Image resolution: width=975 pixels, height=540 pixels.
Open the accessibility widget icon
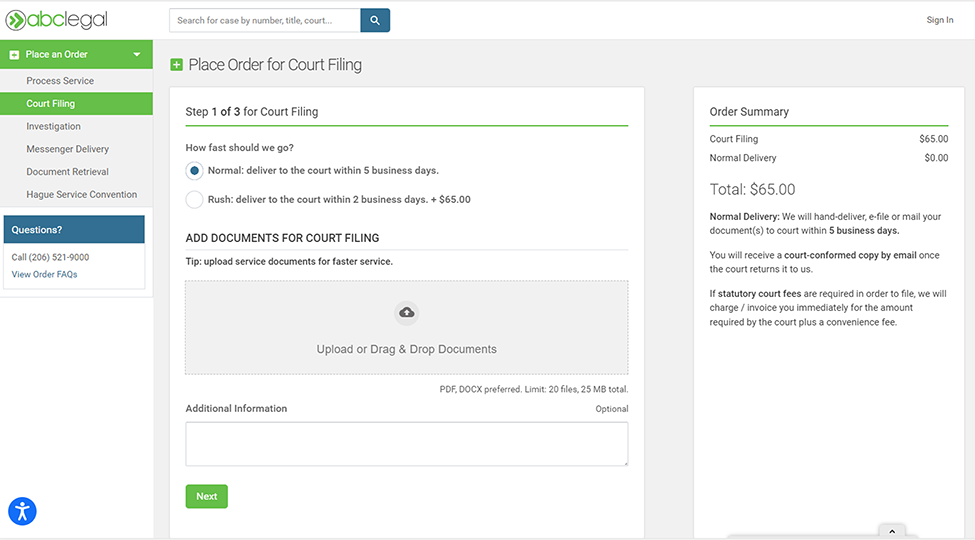(x=22, y=511)
